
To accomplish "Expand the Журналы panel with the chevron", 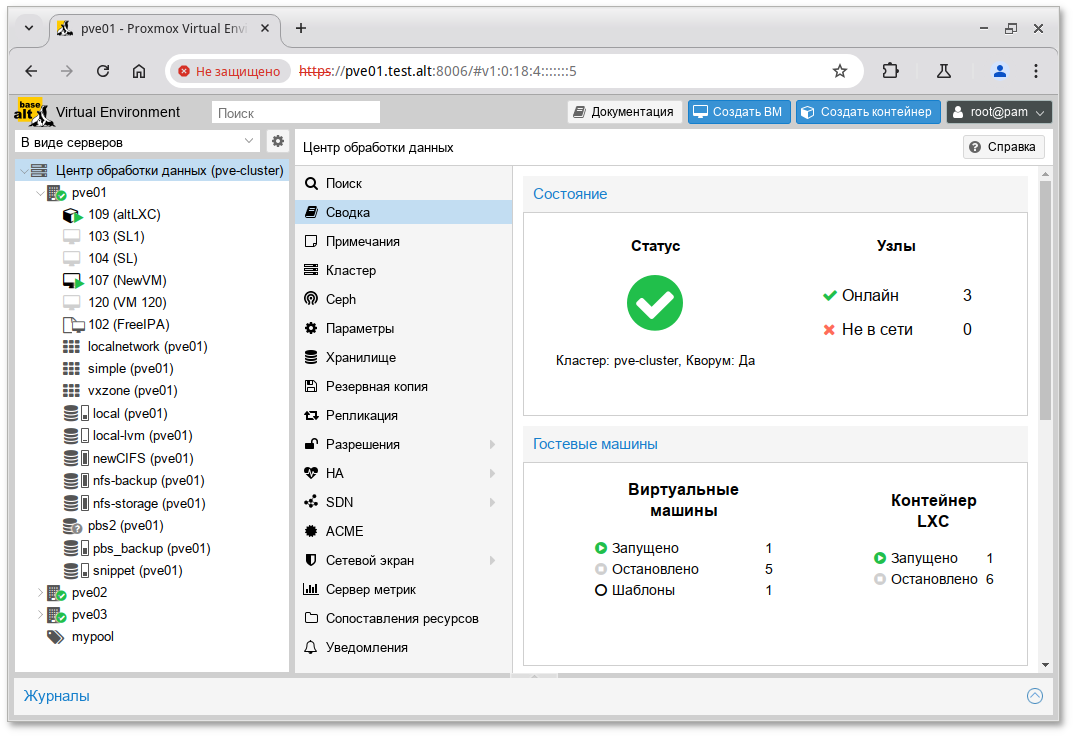I will point(1035,696).
